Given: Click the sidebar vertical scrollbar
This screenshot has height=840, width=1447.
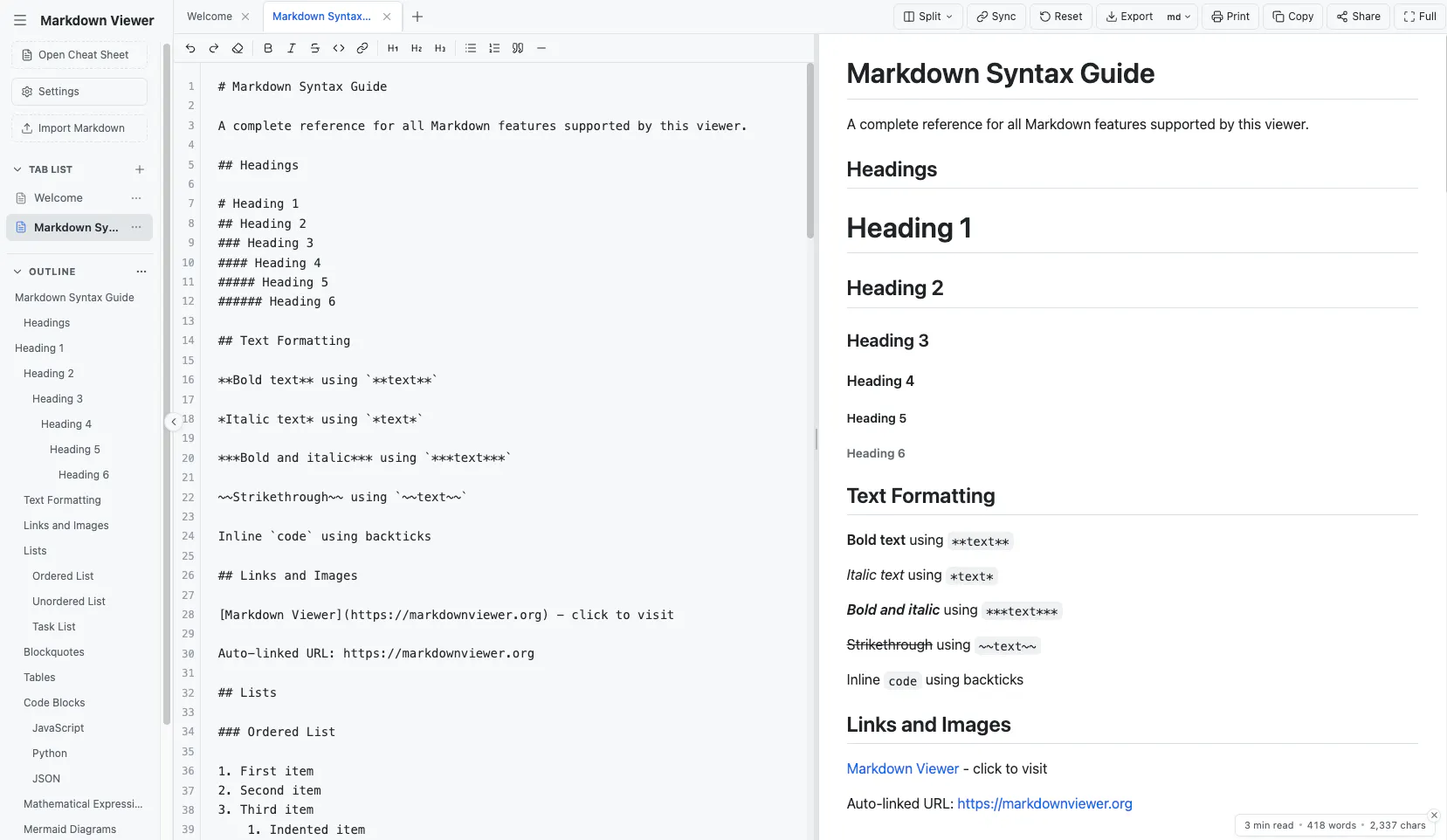Looking at the screenshot, I should [x=166, y=384].
